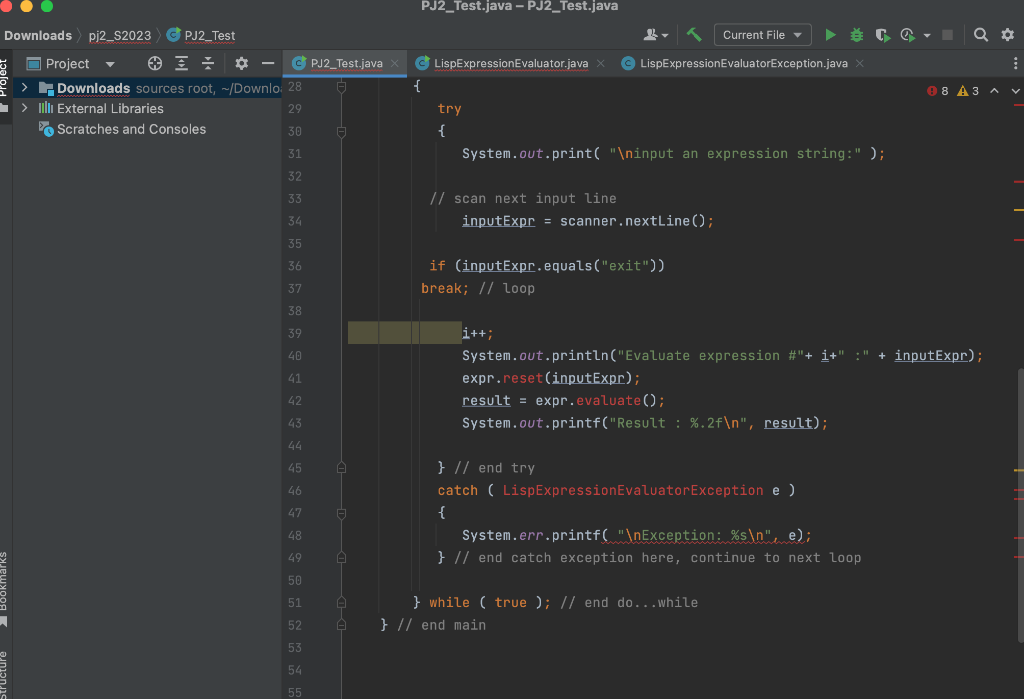
Task: Build project using the hammer icon
Action: click(x=694, y=35)
